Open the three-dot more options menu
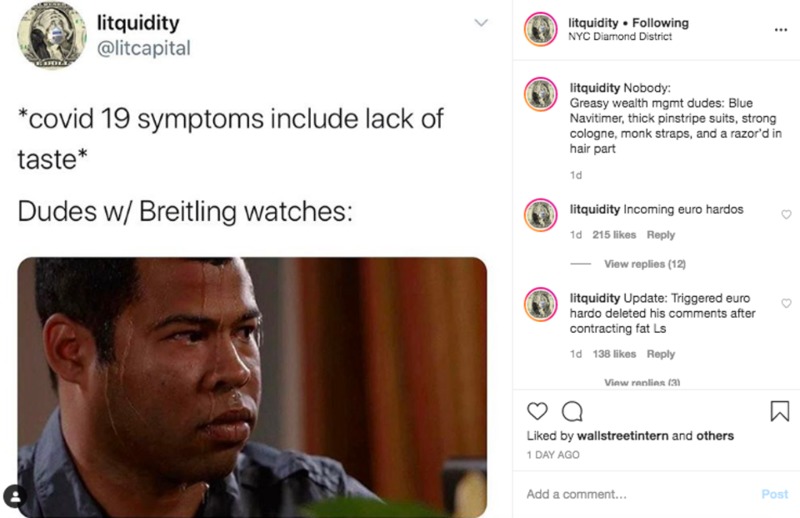The image size is (800, 518). pyautogui.click(x=781, y=30)
